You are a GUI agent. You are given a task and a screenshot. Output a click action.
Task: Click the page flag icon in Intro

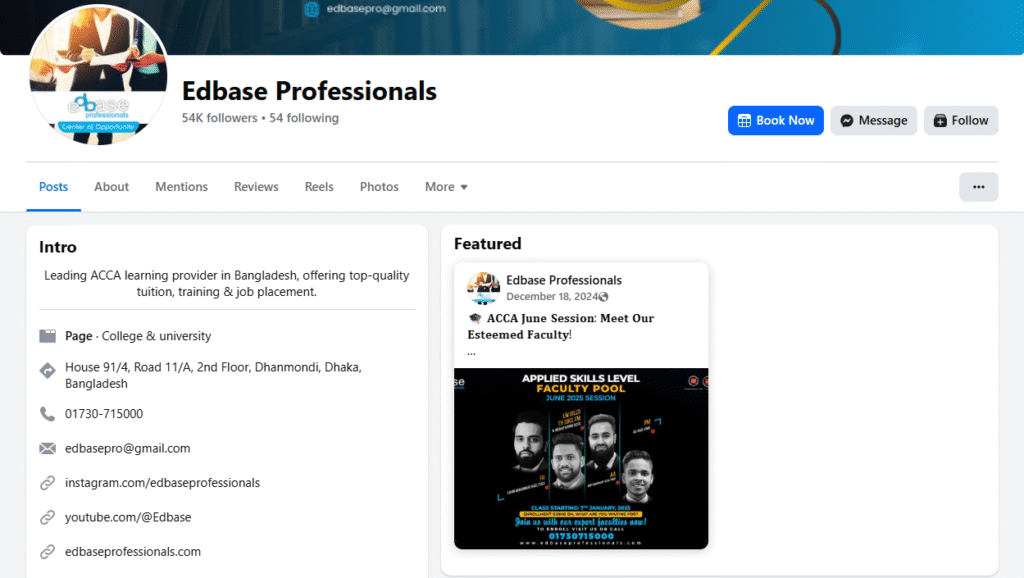pos(47,336)
